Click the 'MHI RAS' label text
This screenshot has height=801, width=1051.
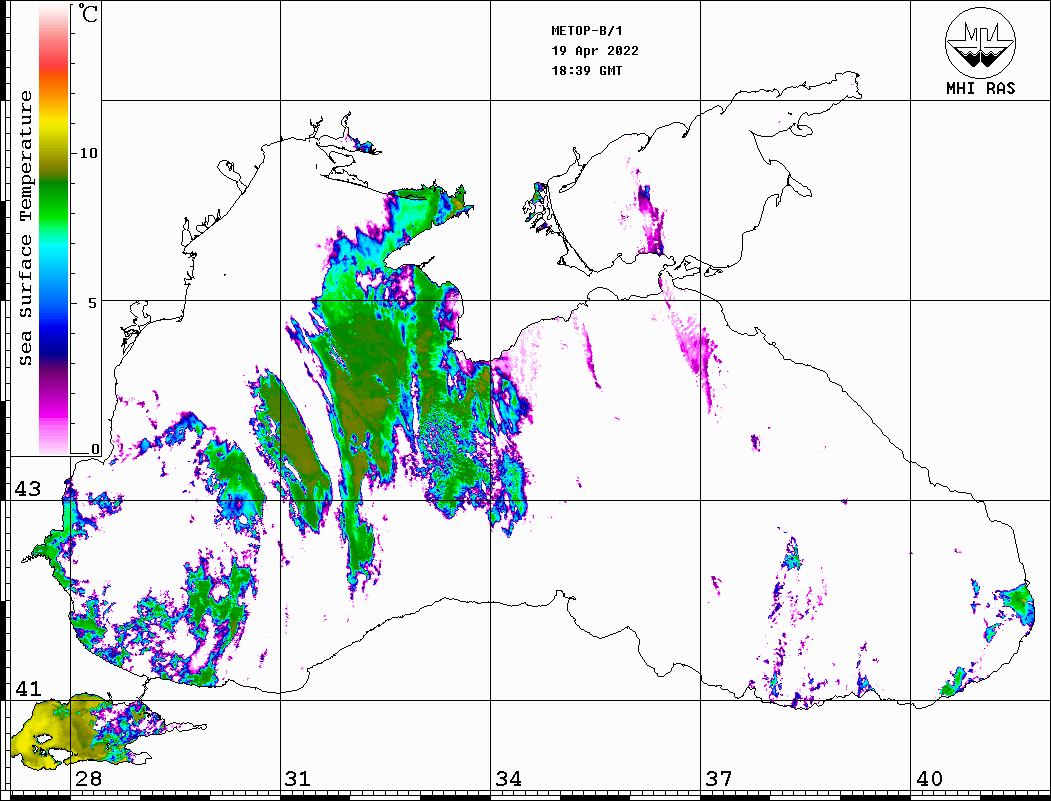981,88
